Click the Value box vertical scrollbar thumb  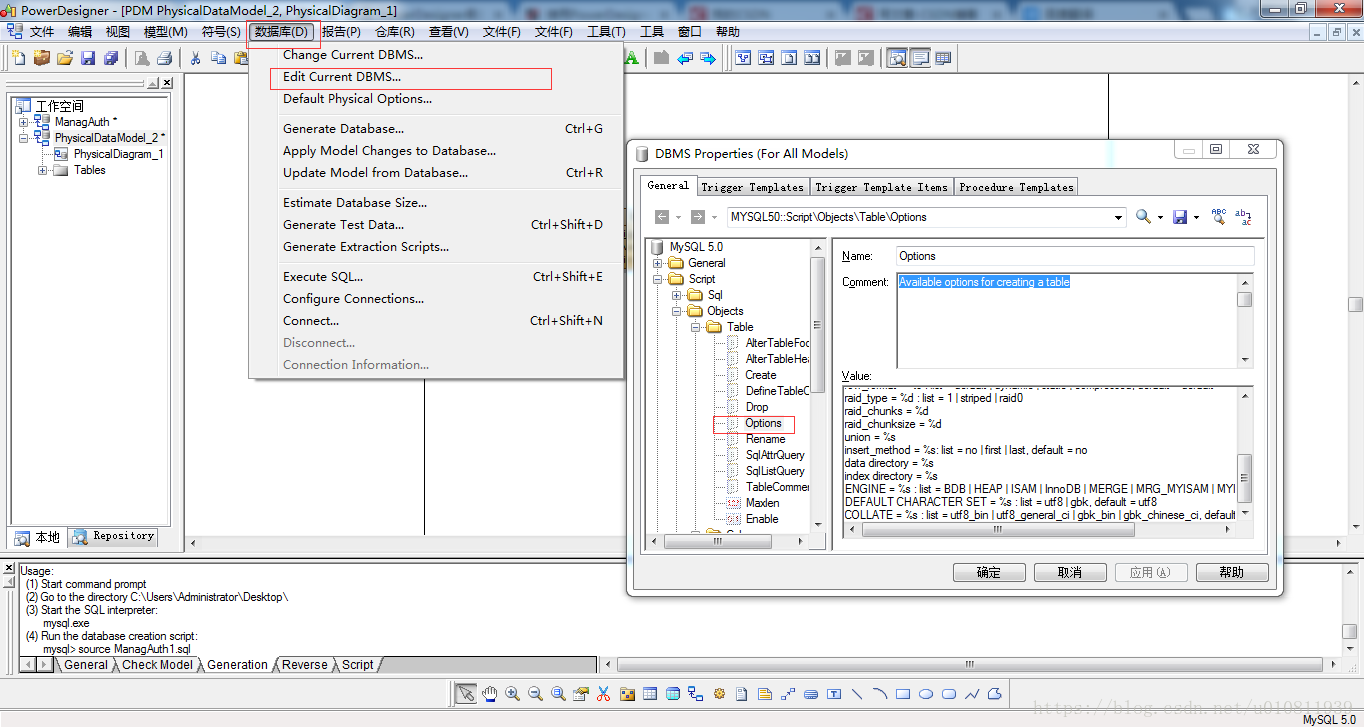[1245, 480]
